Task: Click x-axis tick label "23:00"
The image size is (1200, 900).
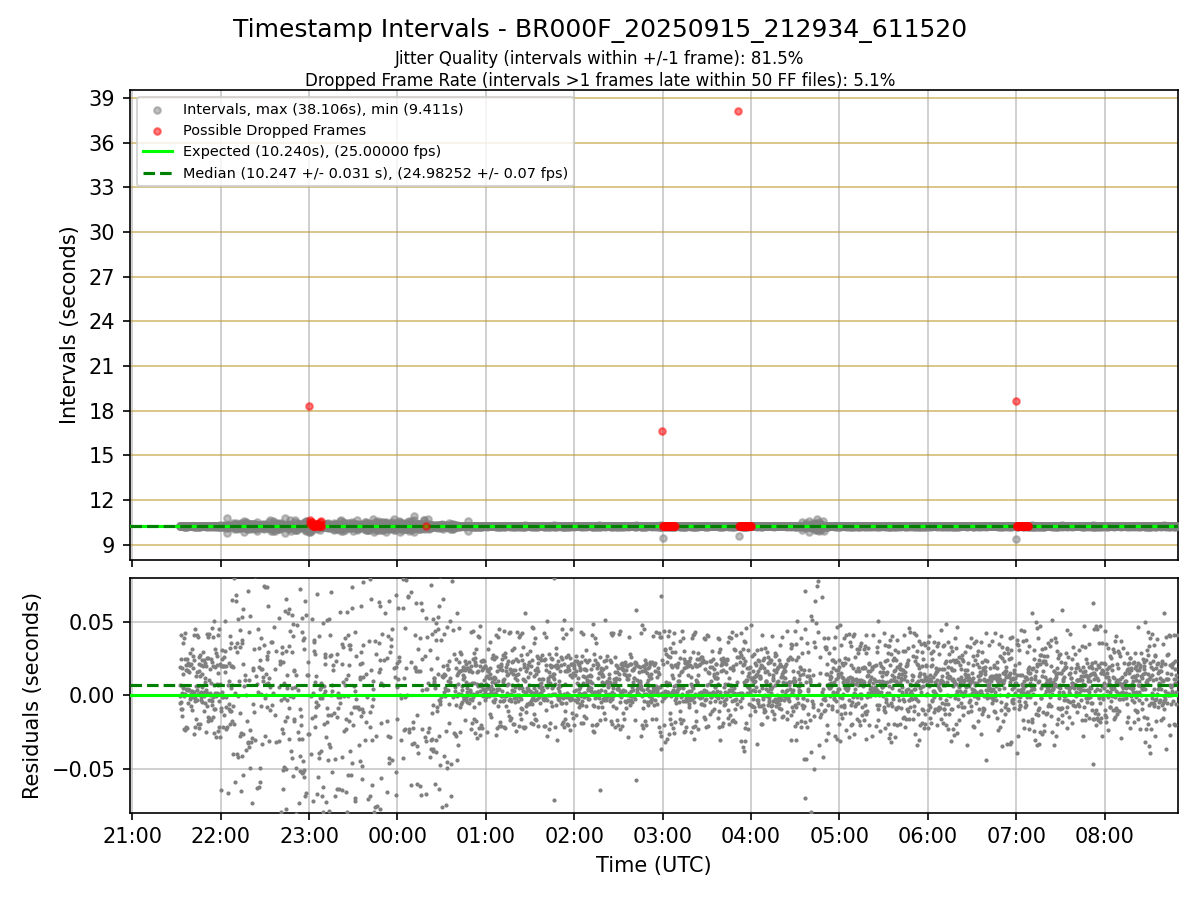Action: click(x=309, y=835)
